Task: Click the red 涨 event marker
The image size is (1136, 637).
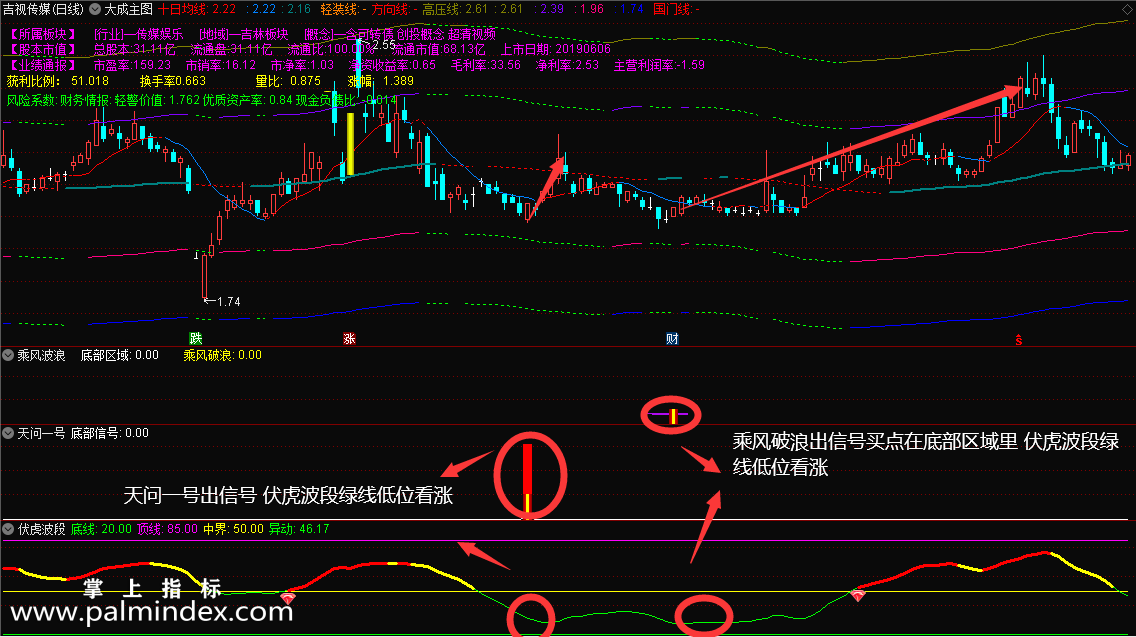Action: click(349, 338)
